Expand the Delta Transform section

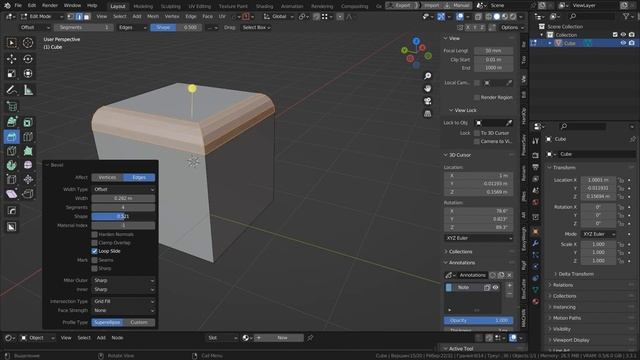[x=576, y=274]
